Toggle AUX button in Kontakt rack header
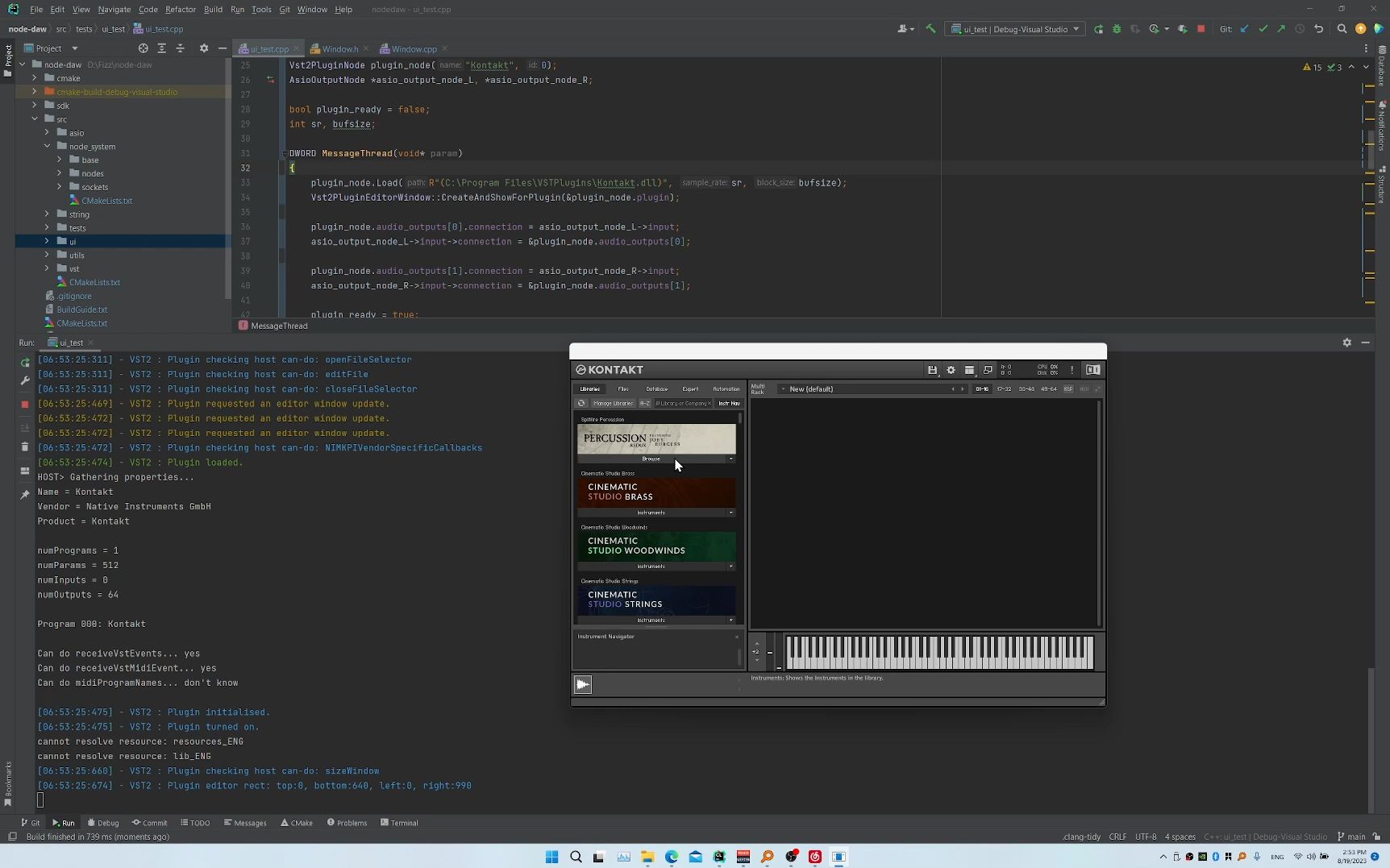 coord(1084,389)
